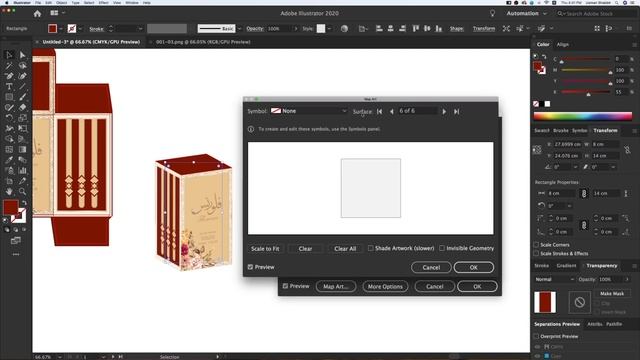Click the large fill color swatch in toolbar
640x360 pixels.
pos(11,207)
